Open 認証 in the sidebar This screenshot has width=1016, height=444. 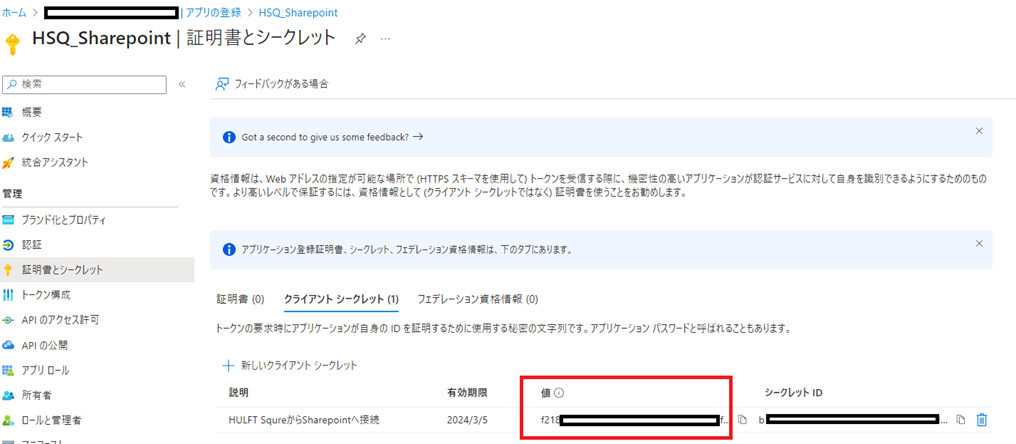pos(32,245)
